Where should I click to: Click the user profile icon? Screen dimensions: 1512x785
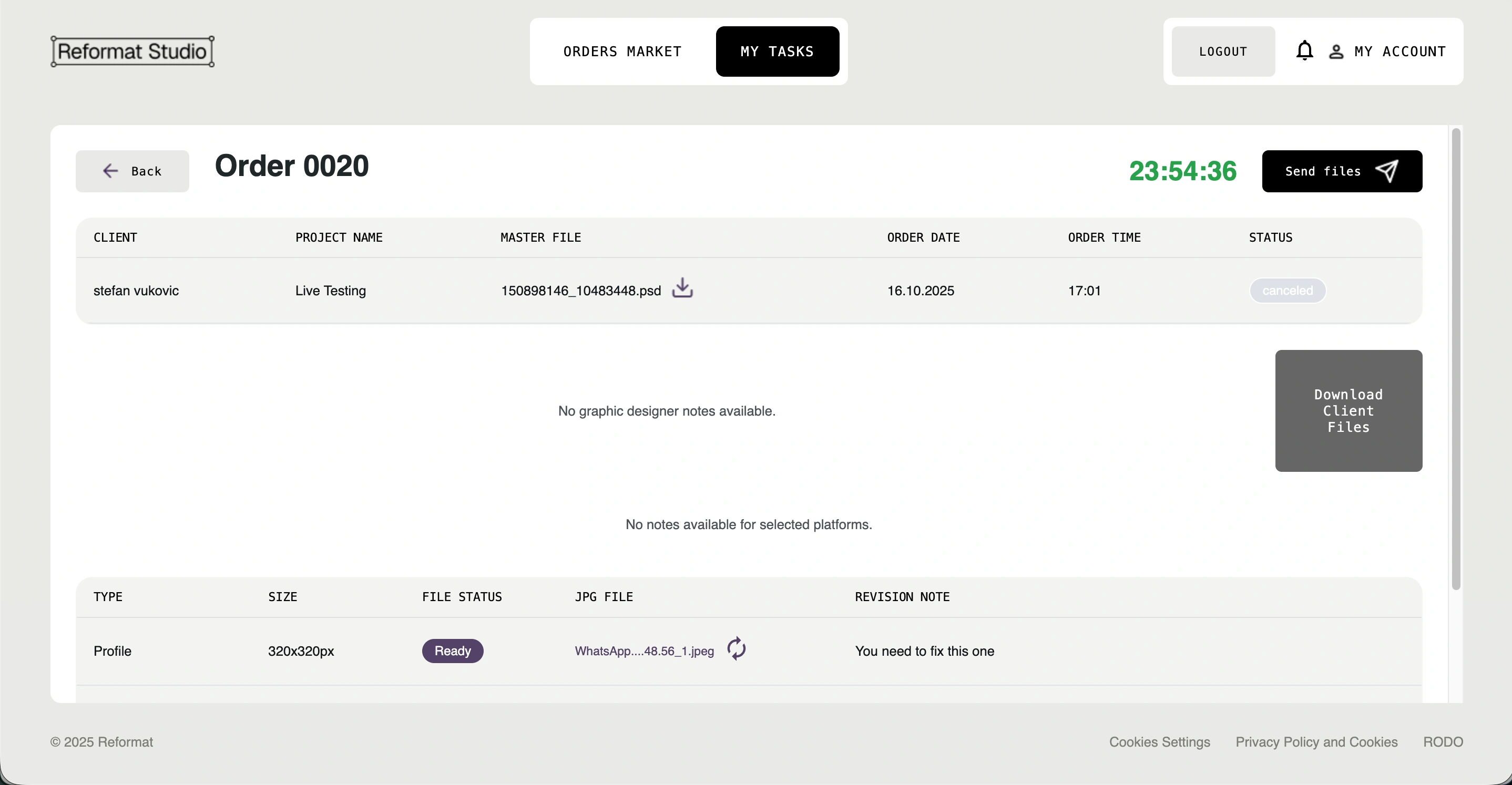(x=1336, y=51)
